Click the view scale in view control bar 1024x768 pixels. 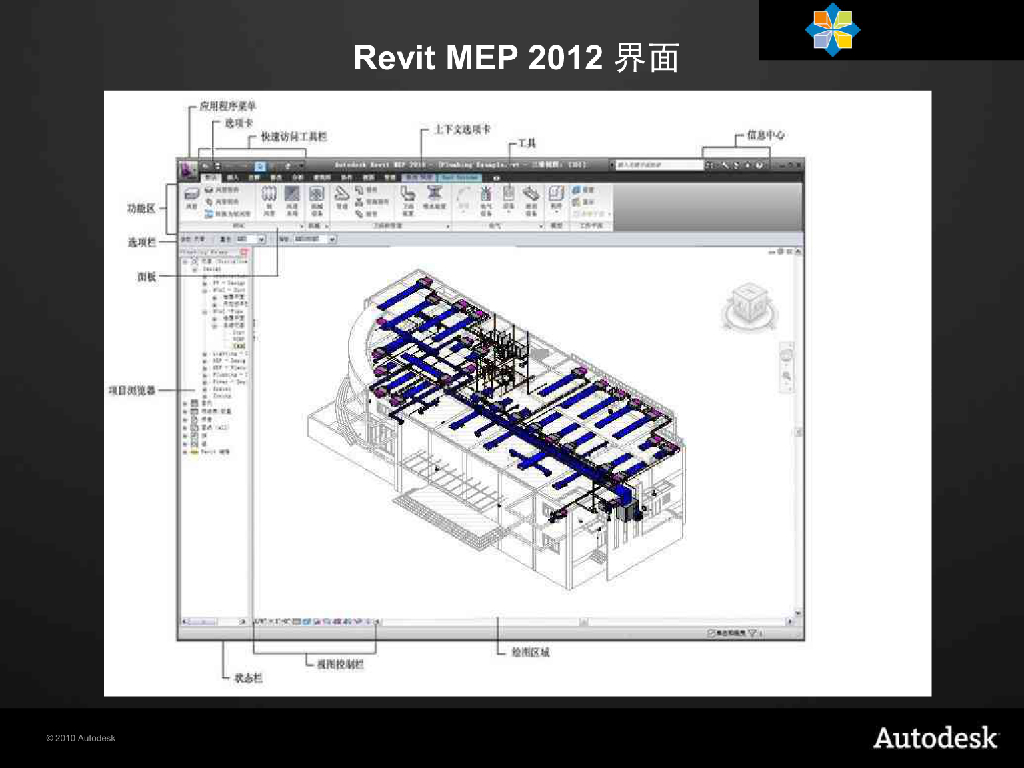click(x=273, y=621)
